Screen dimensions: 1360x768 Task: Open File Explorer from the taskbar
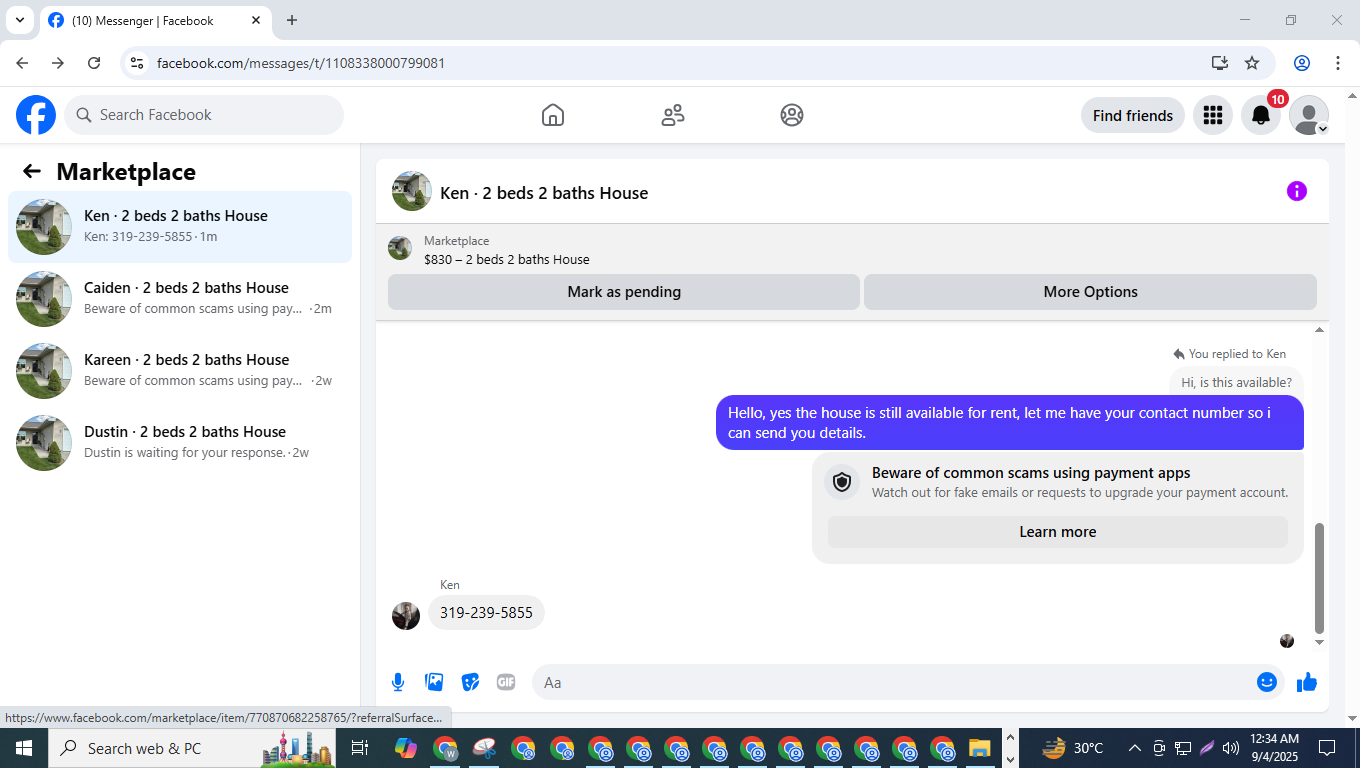pyautogui.click(x=979, y=748)
